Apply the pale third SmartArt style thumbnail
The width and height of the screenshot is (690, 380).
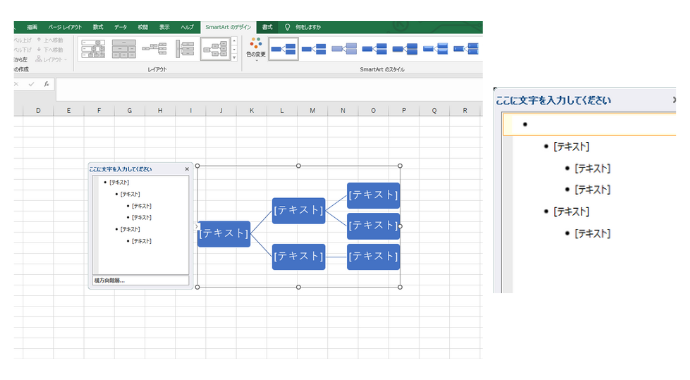coord(344,49)
